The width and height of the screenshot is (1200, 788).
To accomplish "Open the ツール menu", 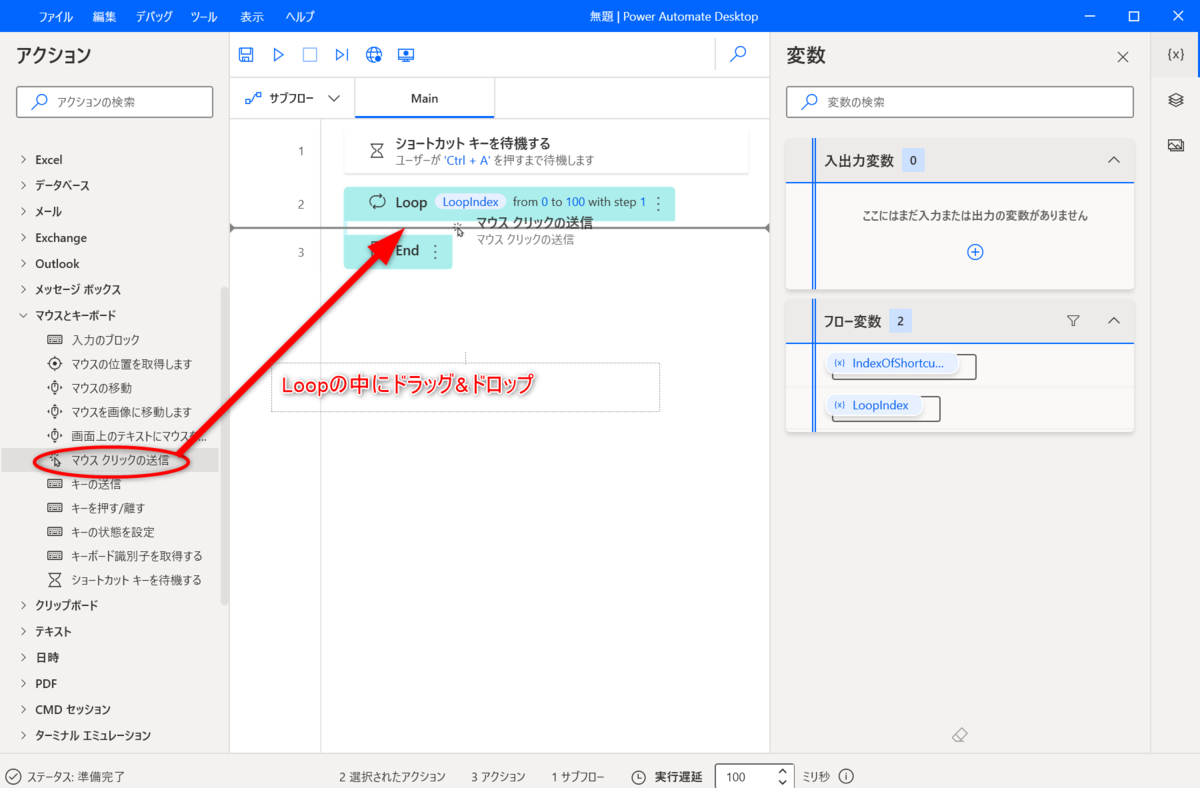I will click(203, 17).
